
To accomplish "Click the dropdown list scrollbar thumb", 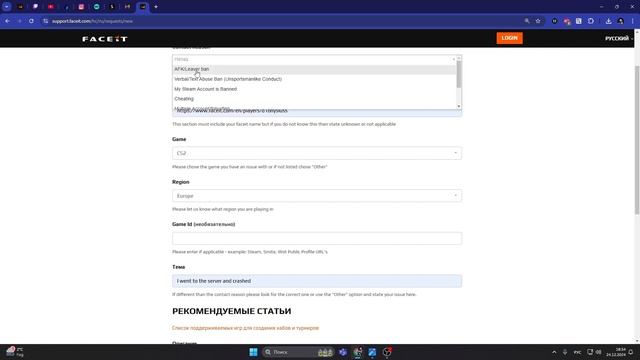I will click(x=459, y=74).
